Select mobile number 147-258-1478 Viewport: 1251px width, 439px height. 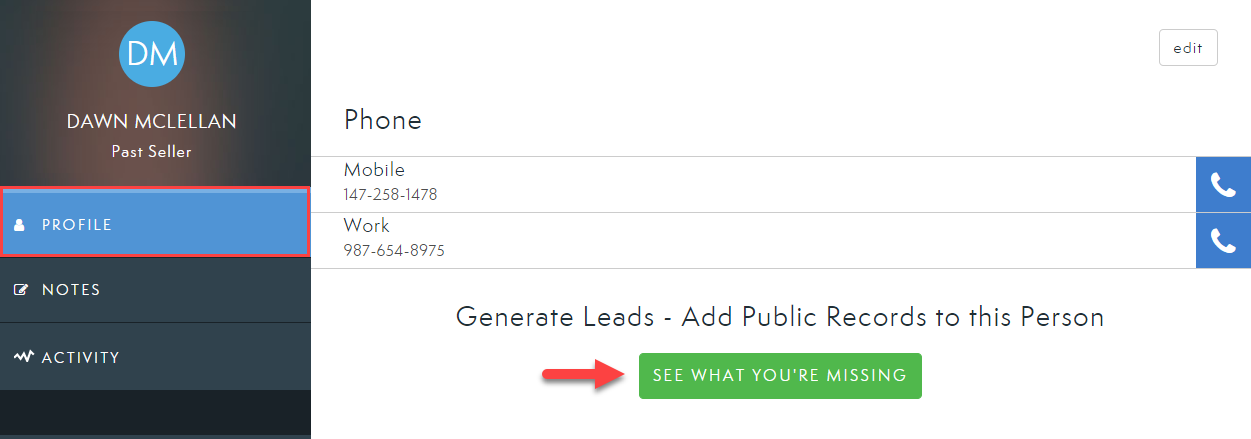[390, 195]
